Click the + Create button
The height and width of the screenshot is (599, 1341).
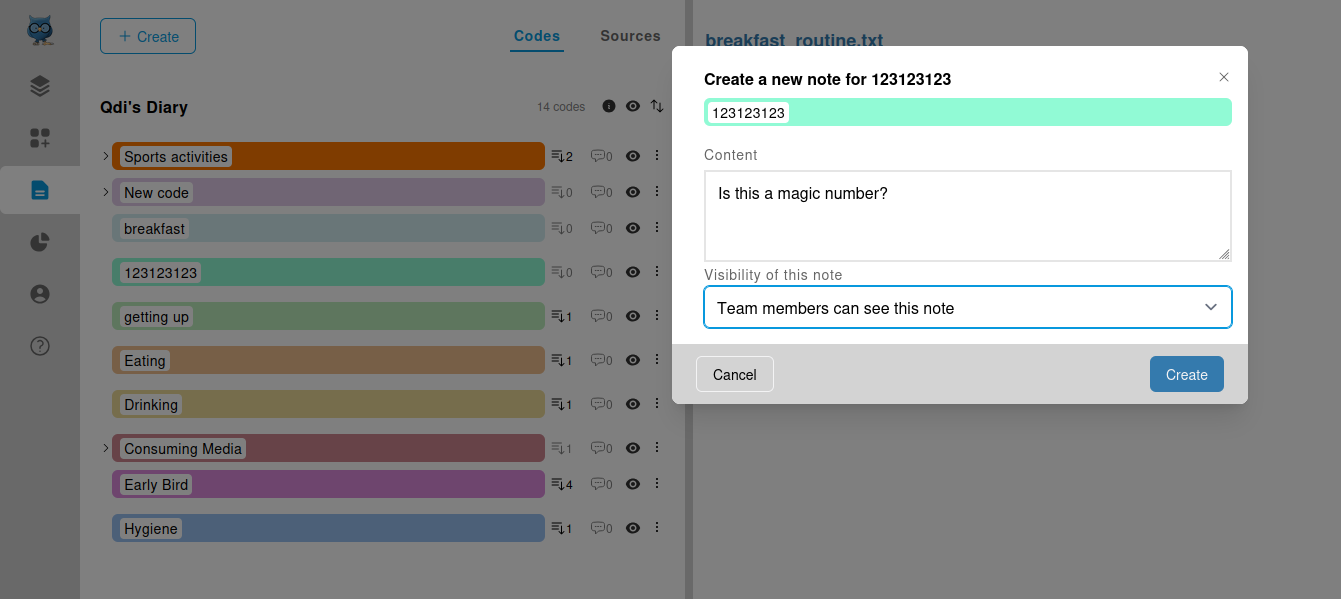[x=148, y=36]
